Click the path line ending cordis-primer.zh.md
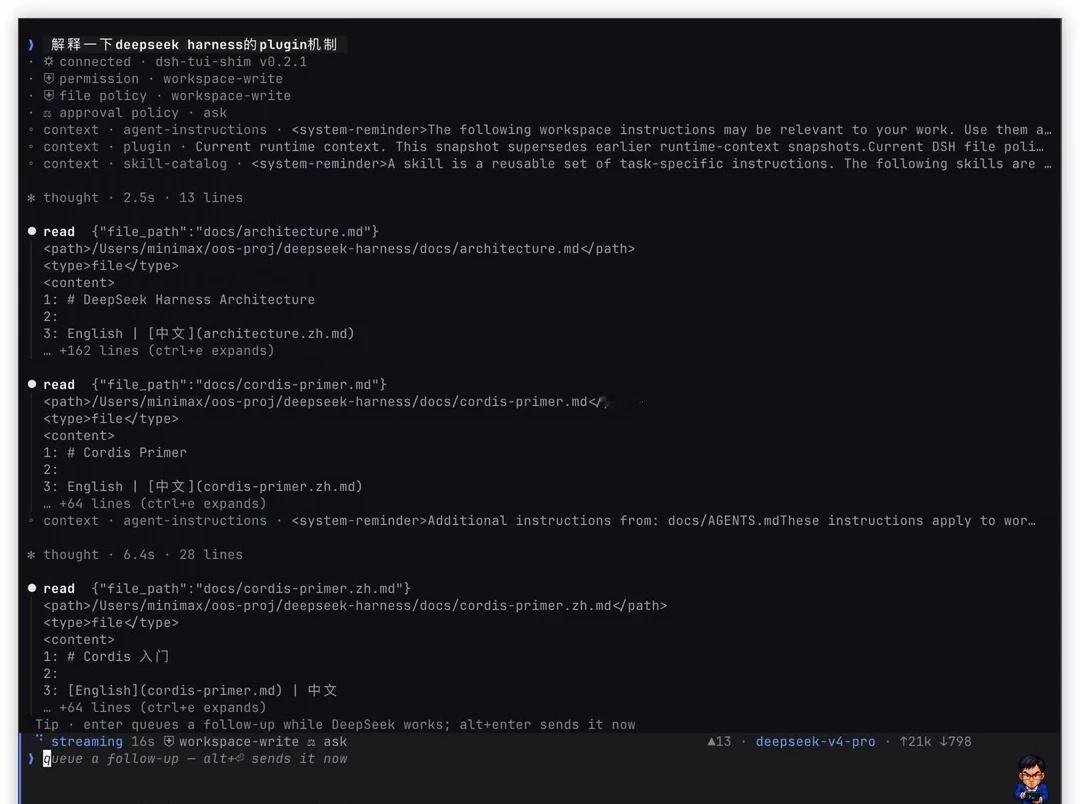The height and width of the screenshot is (804, 1080). coord(355,606)
